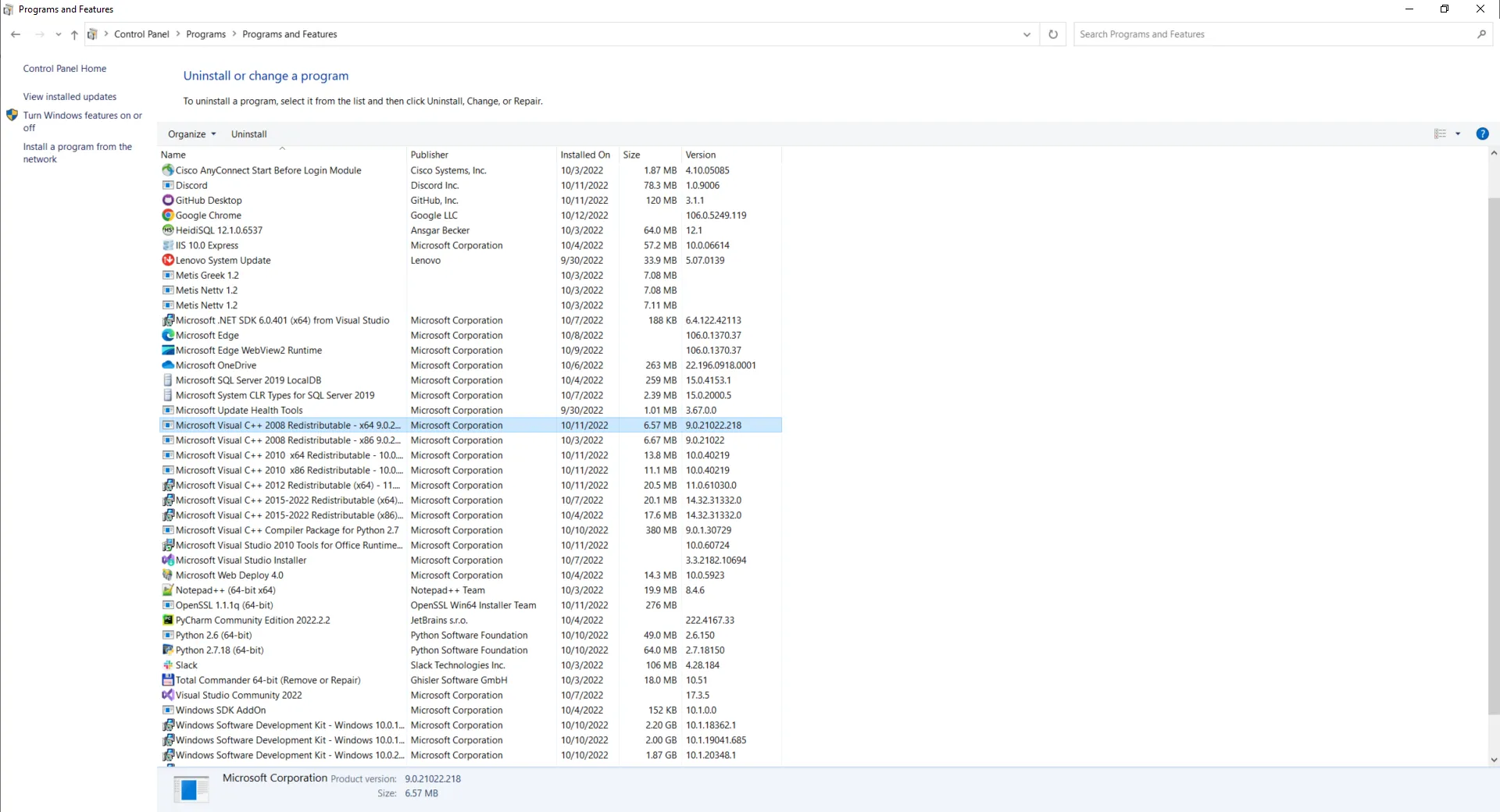The height and width of the screenshot is (812, 1500).
Task: Sort by the Name column header
Action: pyautogui.click(x=282, y=155)
